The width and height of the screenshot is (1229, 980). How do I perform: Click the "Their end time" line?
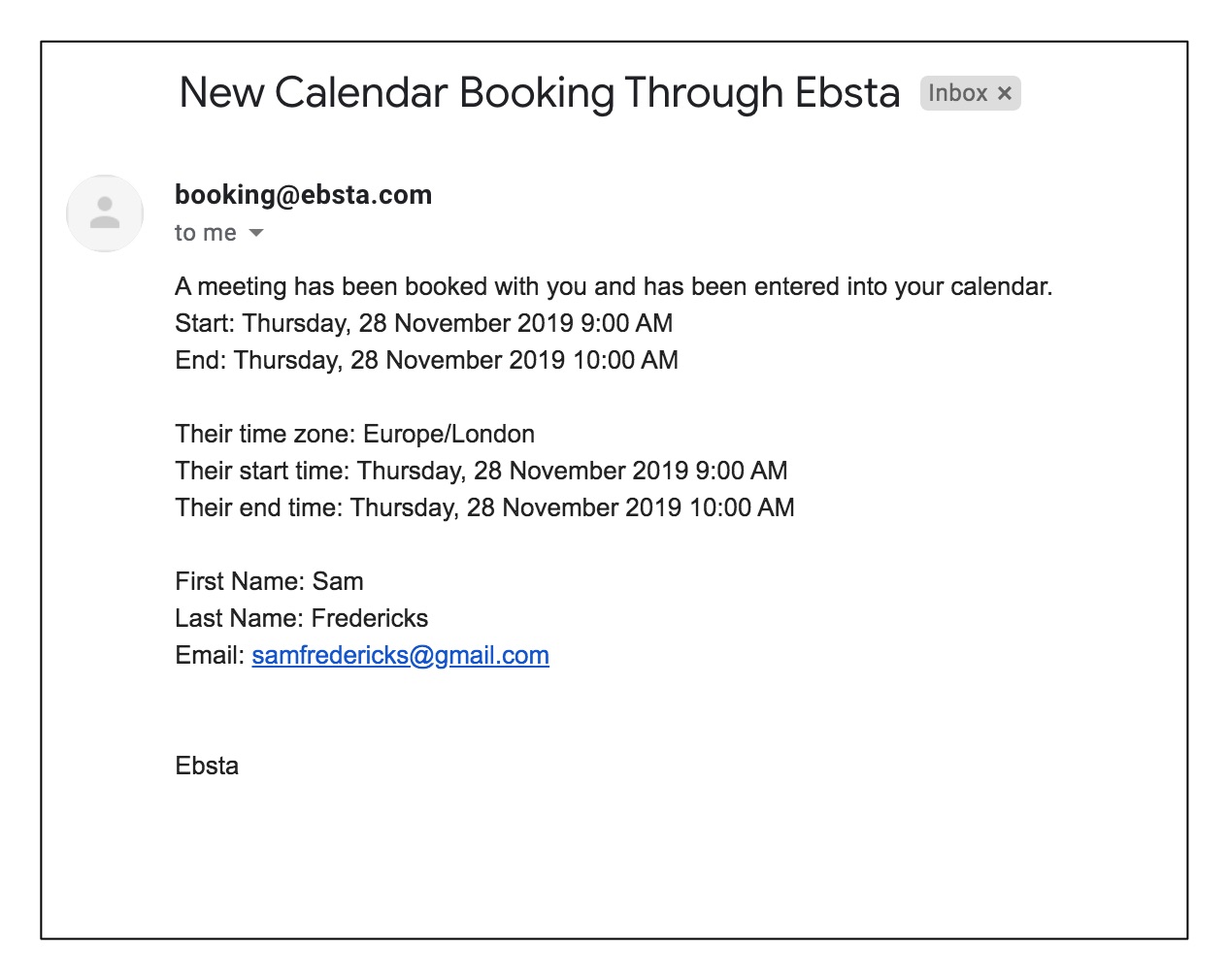484,508
